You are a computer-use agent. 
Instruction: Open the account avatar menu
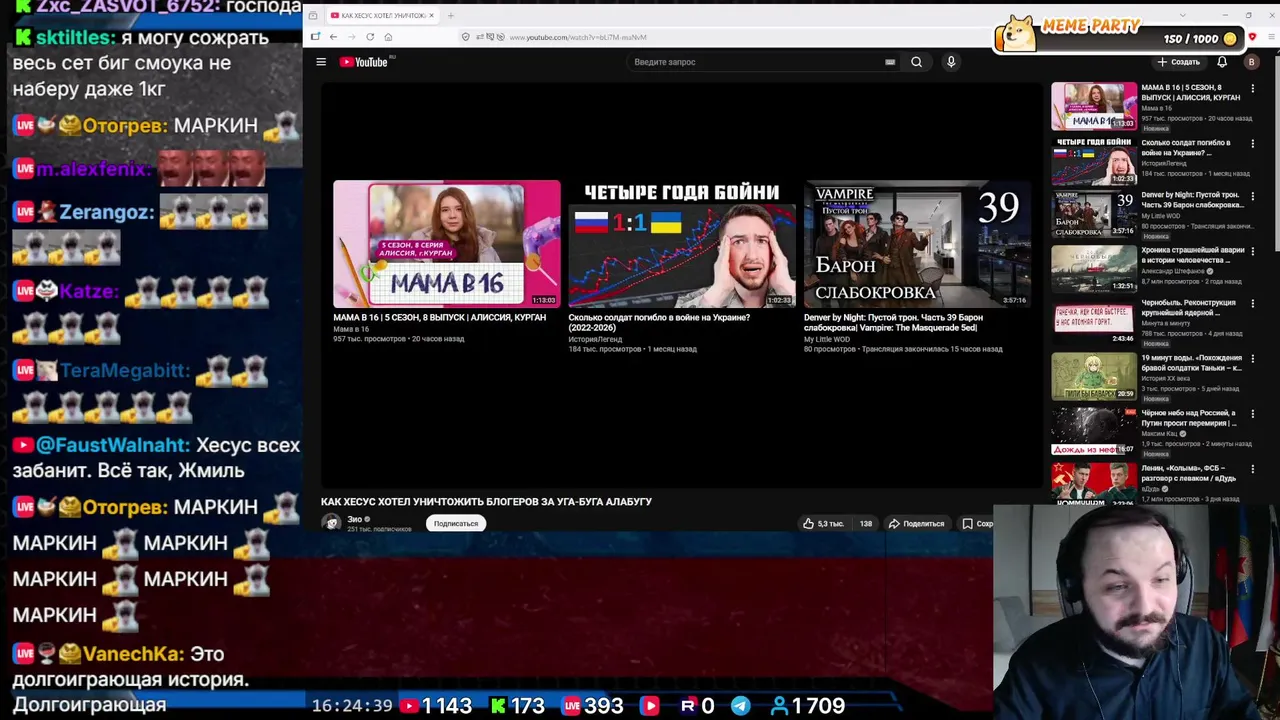coord(1251,62)
